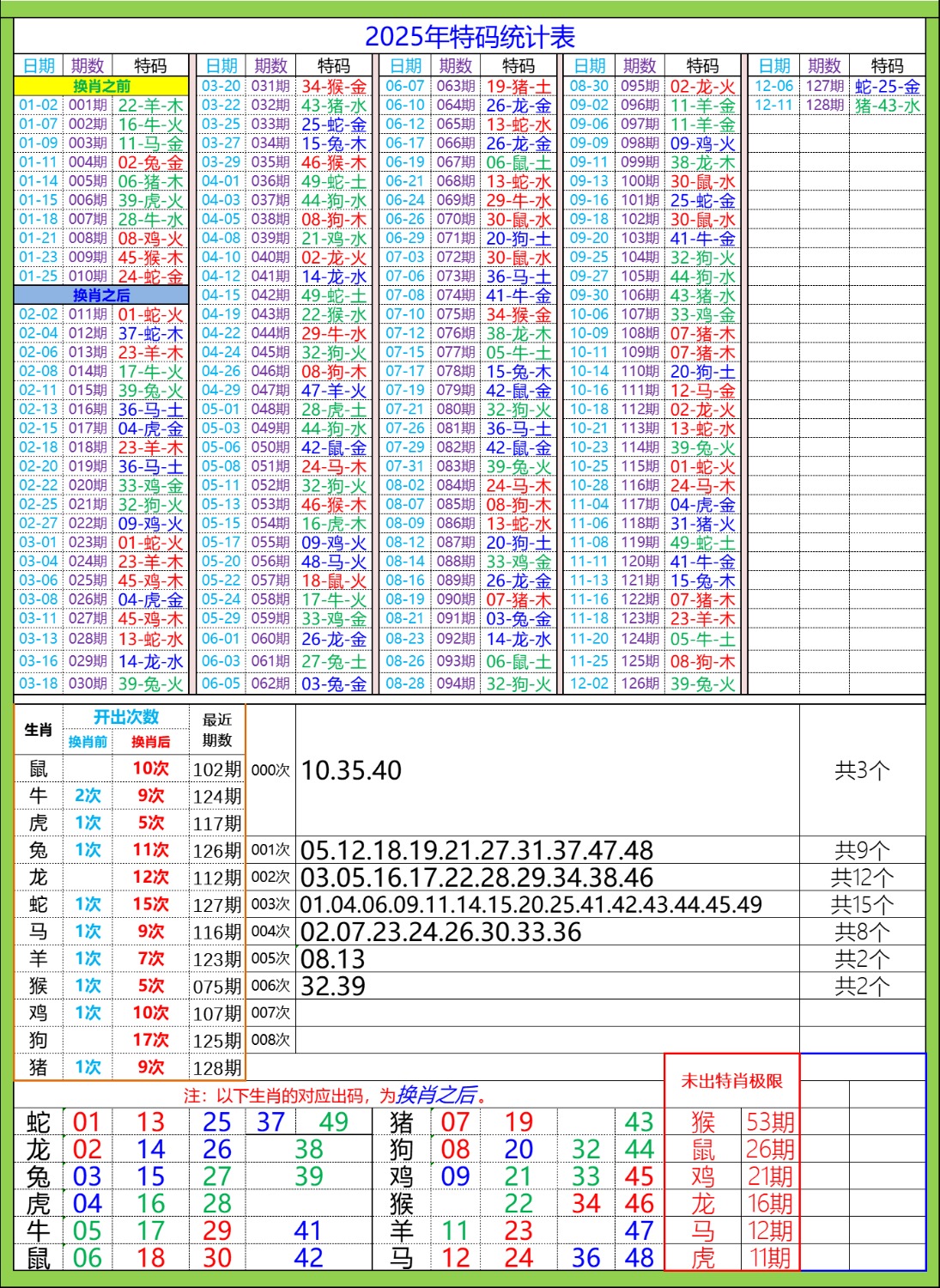Viewport: 940px width, 1288px height.
Task: Select the 17次 count for 狗
Action: [150, 1040]
